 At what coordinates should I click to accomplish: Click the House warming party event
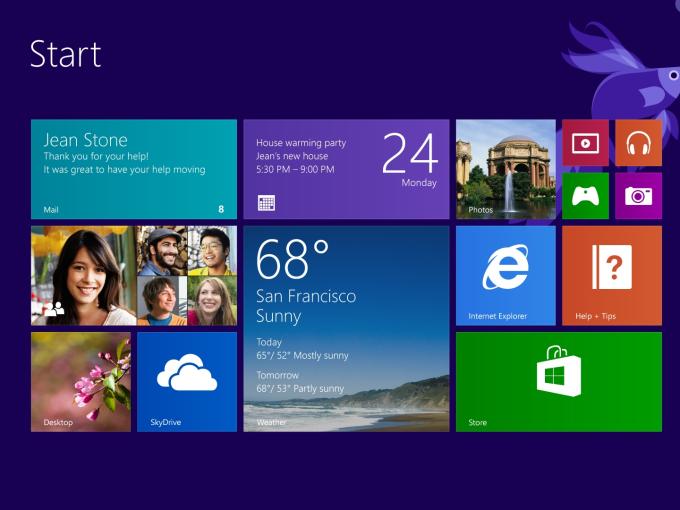301,143
